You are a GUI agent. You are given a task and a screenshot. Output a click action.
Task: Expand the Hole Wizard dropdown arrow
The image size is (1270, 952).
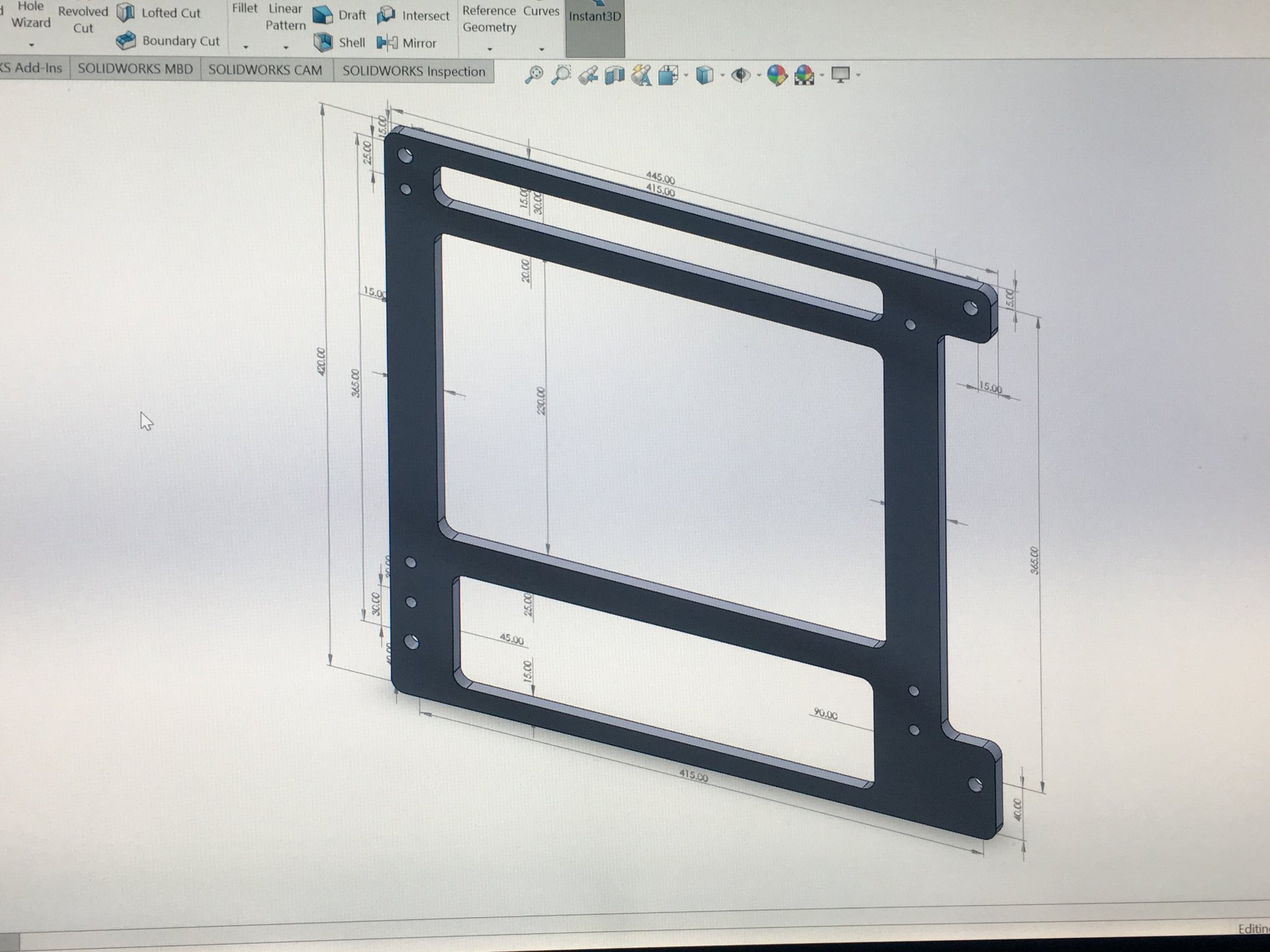31,45
